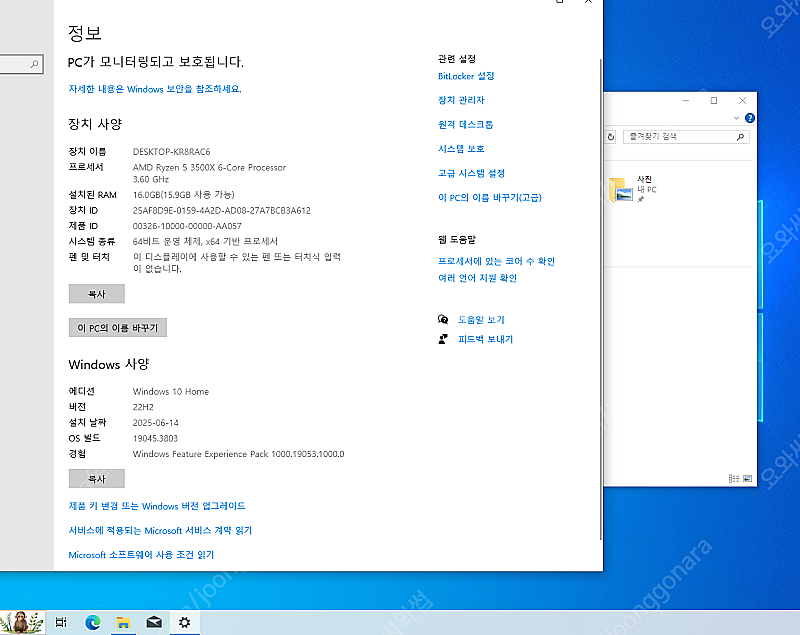The height and width of the screenshot is (635, 800).
Task: Click the refresh button in Explorer address bar
Action: coord(611,137)
